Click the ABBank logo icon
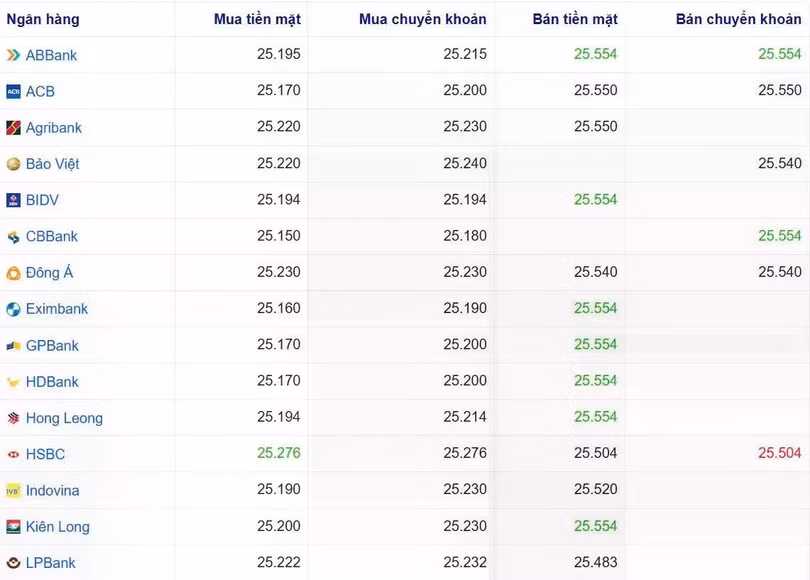Screen dimensions: 810x580 point(13,55)
